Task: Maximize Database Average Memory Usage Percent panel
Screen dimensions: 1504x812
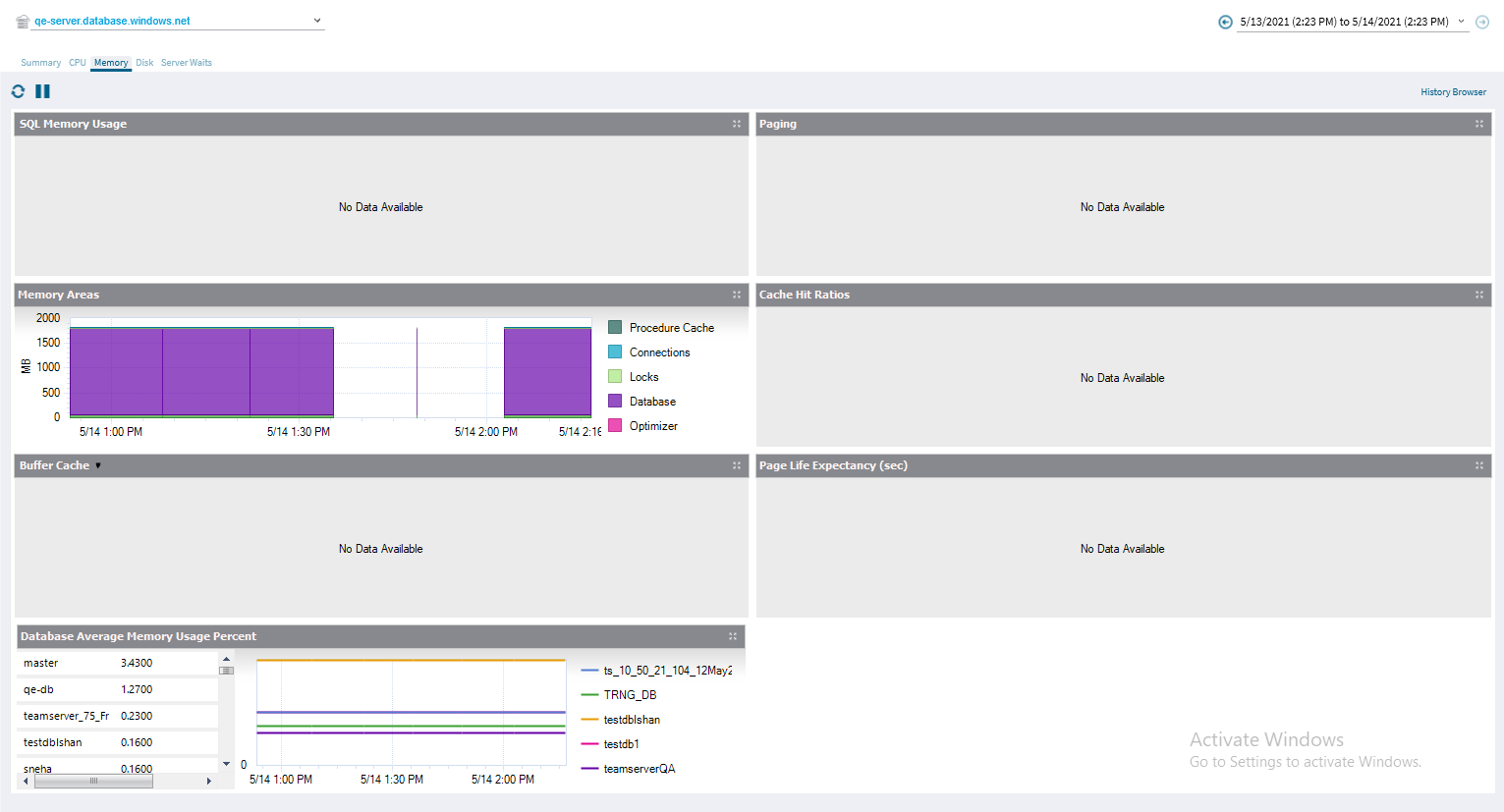Action: (733, 636)
